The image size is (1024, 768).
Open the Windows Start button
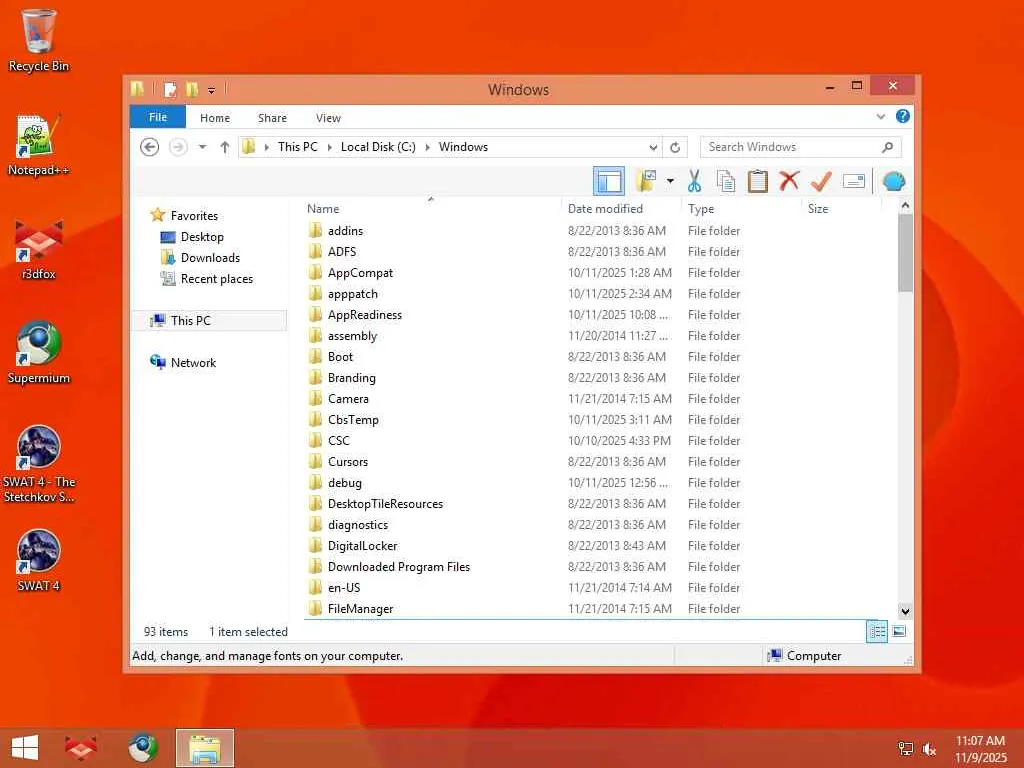click(x=25, y=748)
